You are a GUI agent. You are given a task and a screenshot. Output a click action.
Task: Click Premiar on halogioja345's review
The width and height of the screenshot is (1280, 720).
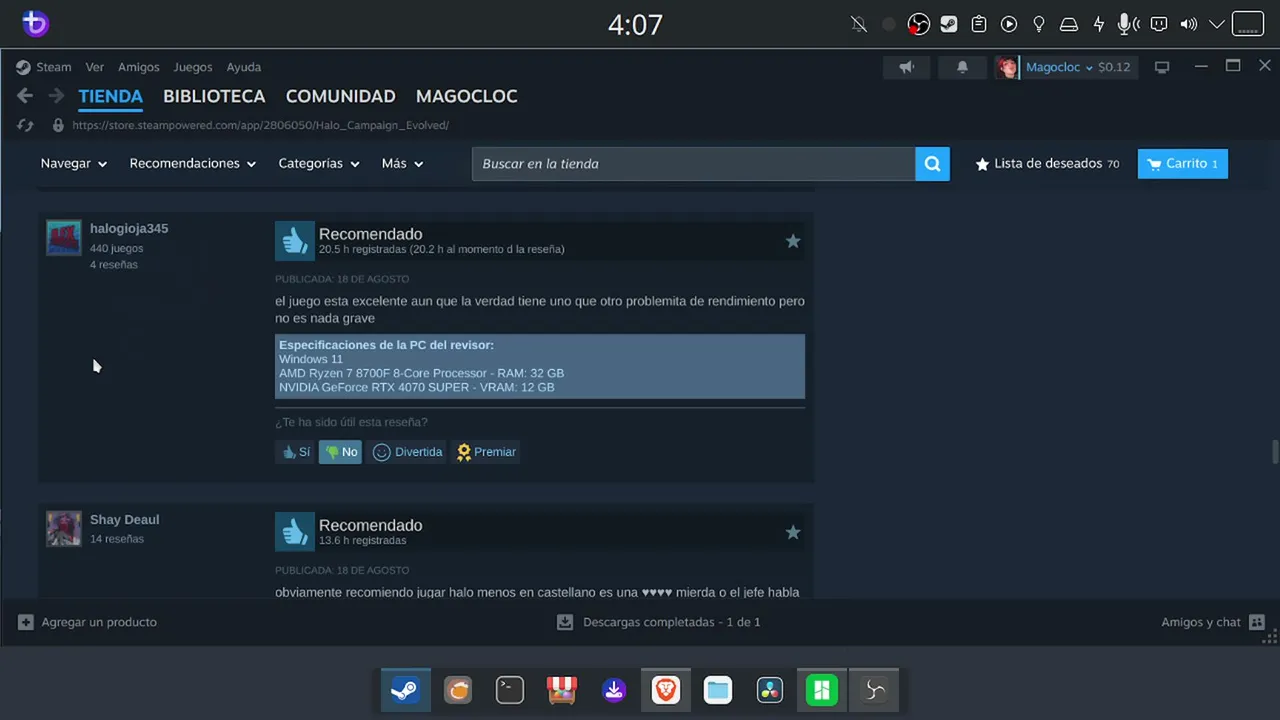[x=486, y=452]
